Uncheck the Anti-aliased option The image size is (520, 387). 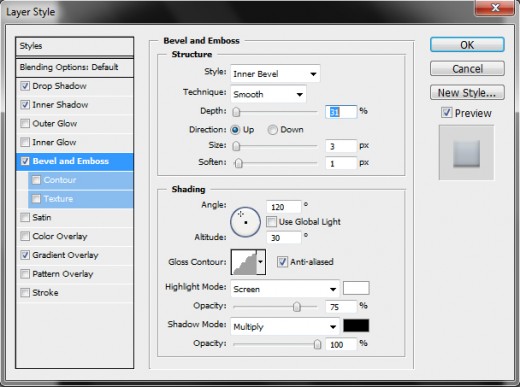click(x=282, y=262)
